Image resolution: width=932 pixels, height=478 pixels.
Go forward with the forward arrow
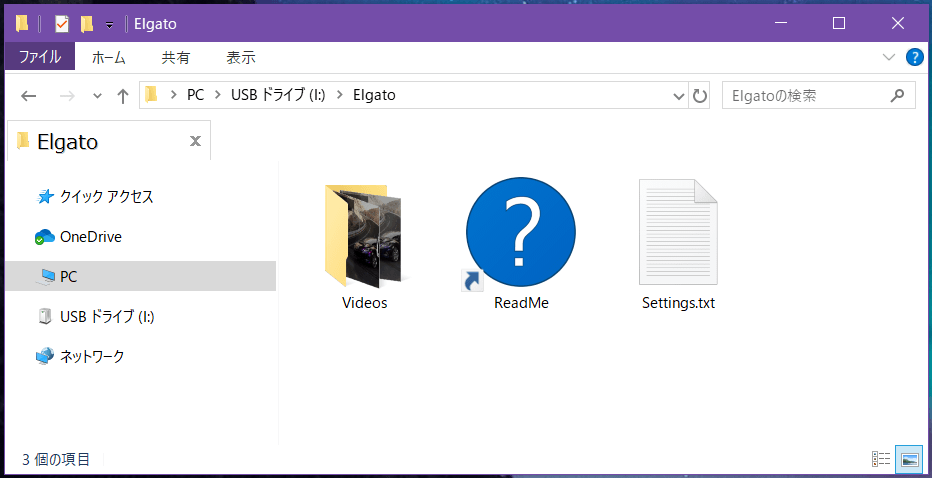click(67, 96)
